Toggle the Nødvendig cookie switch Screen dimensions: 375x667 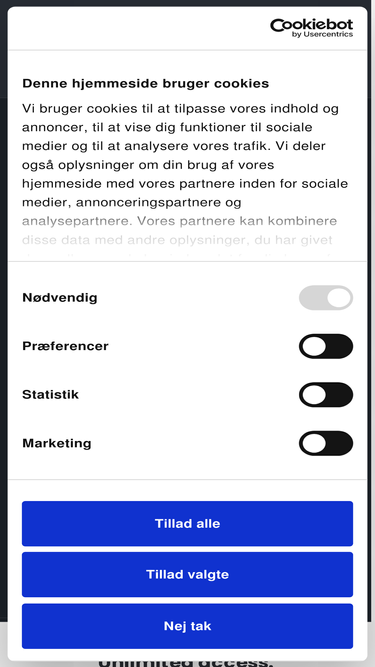(326, 298)
